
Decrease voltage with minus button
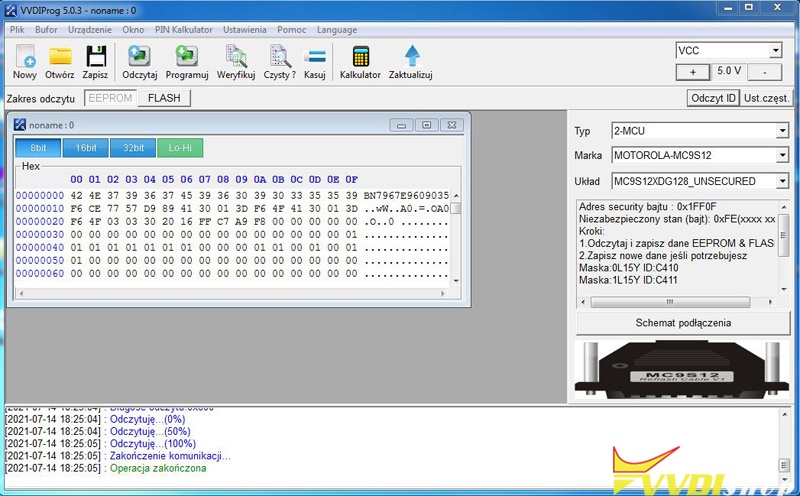764,72
